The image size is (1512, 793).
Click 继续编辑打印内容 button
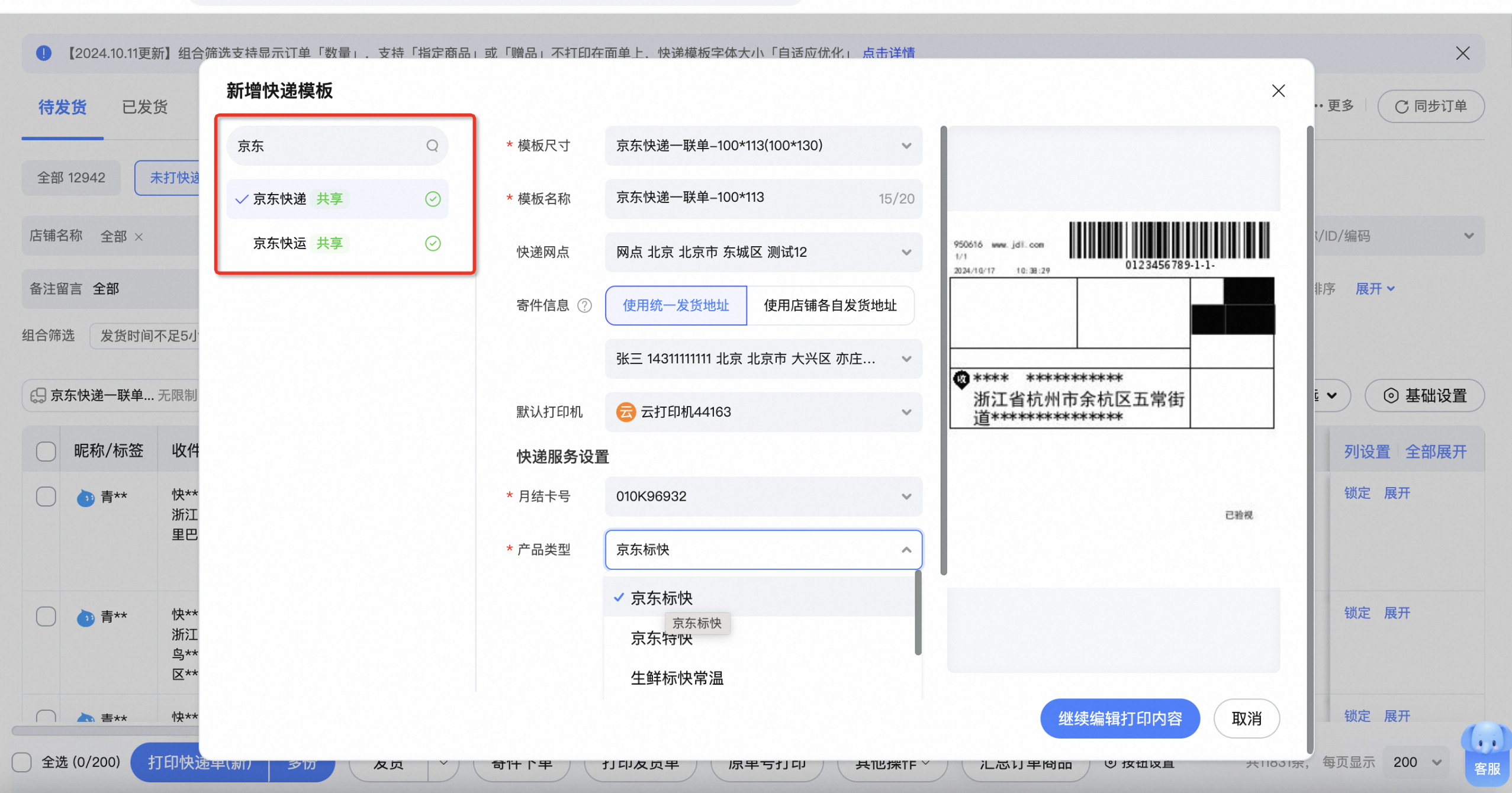coord(1120,718)
